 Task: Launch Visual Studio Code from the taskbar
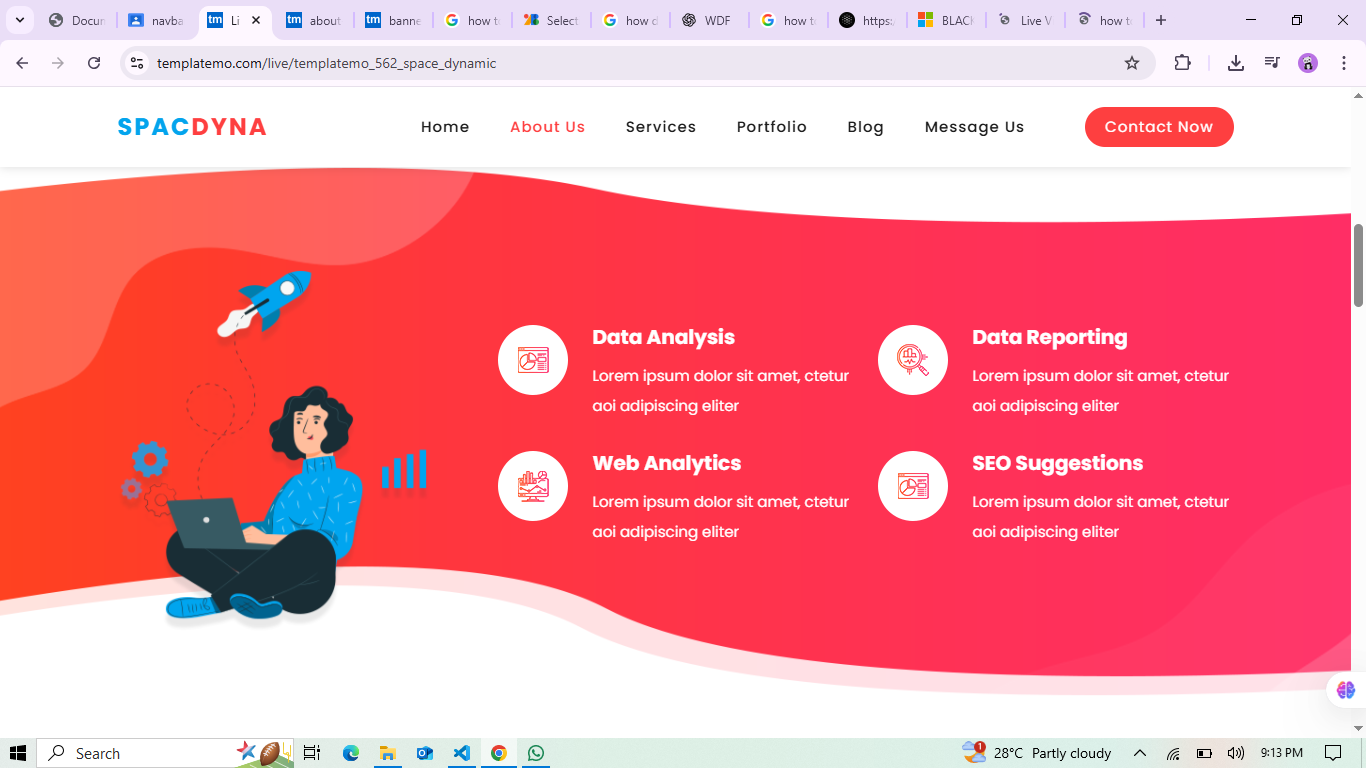click(x=461, y=753)
